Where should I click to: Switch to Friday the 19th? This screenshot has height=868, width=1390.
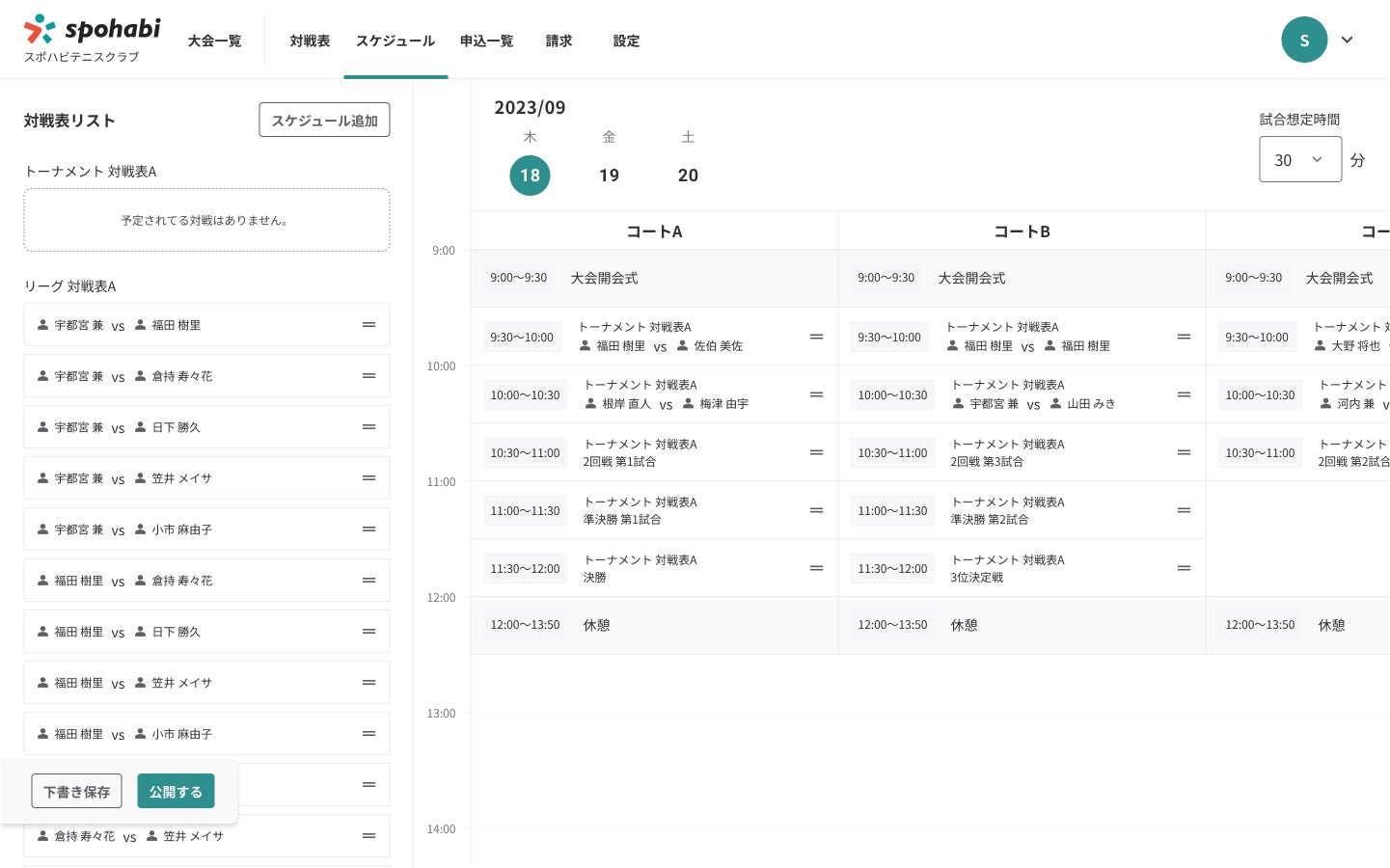609,176
